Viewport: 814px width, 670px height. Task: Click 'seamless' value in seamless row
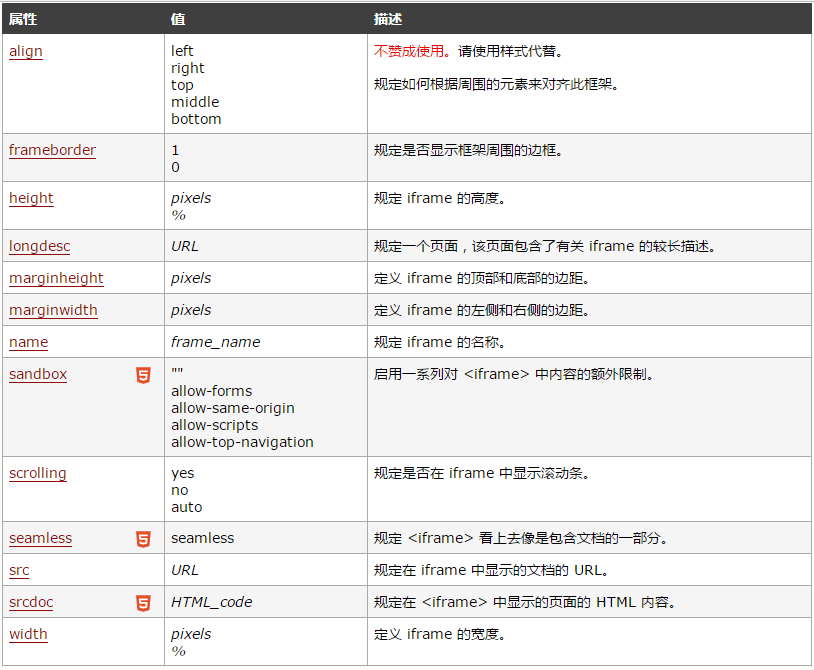[x=202, y=538]
